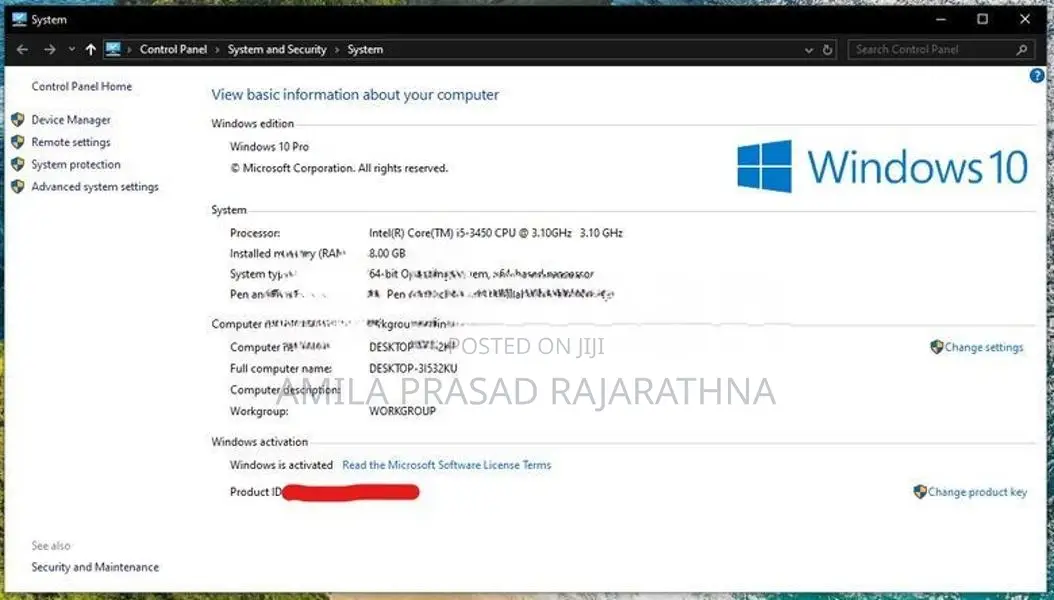The height and width of the screenshot is (600, 1054).
Task: Open Advanced system settings
Action: 95,187
